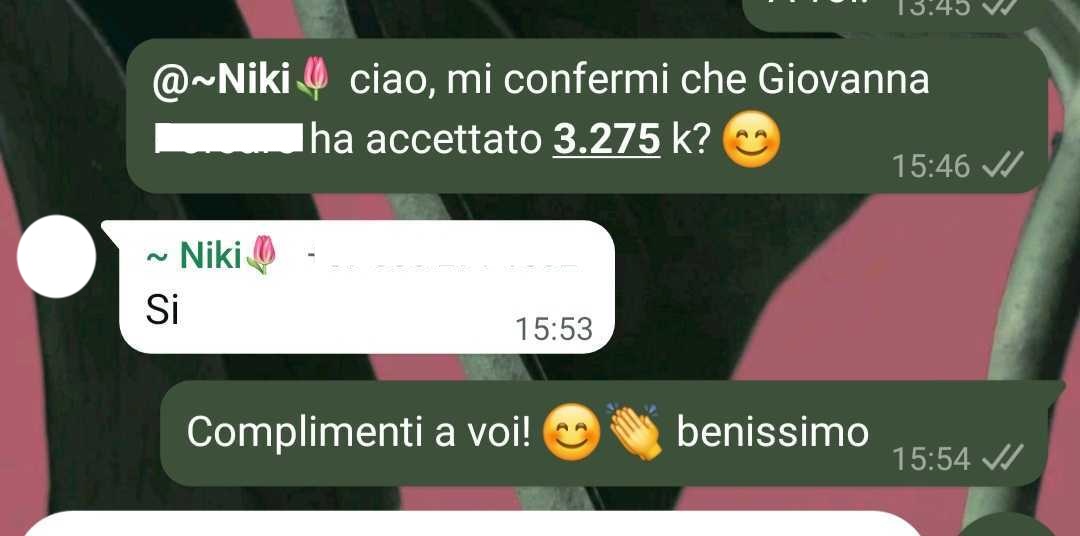Select the 15:46 timestamp

931,166
